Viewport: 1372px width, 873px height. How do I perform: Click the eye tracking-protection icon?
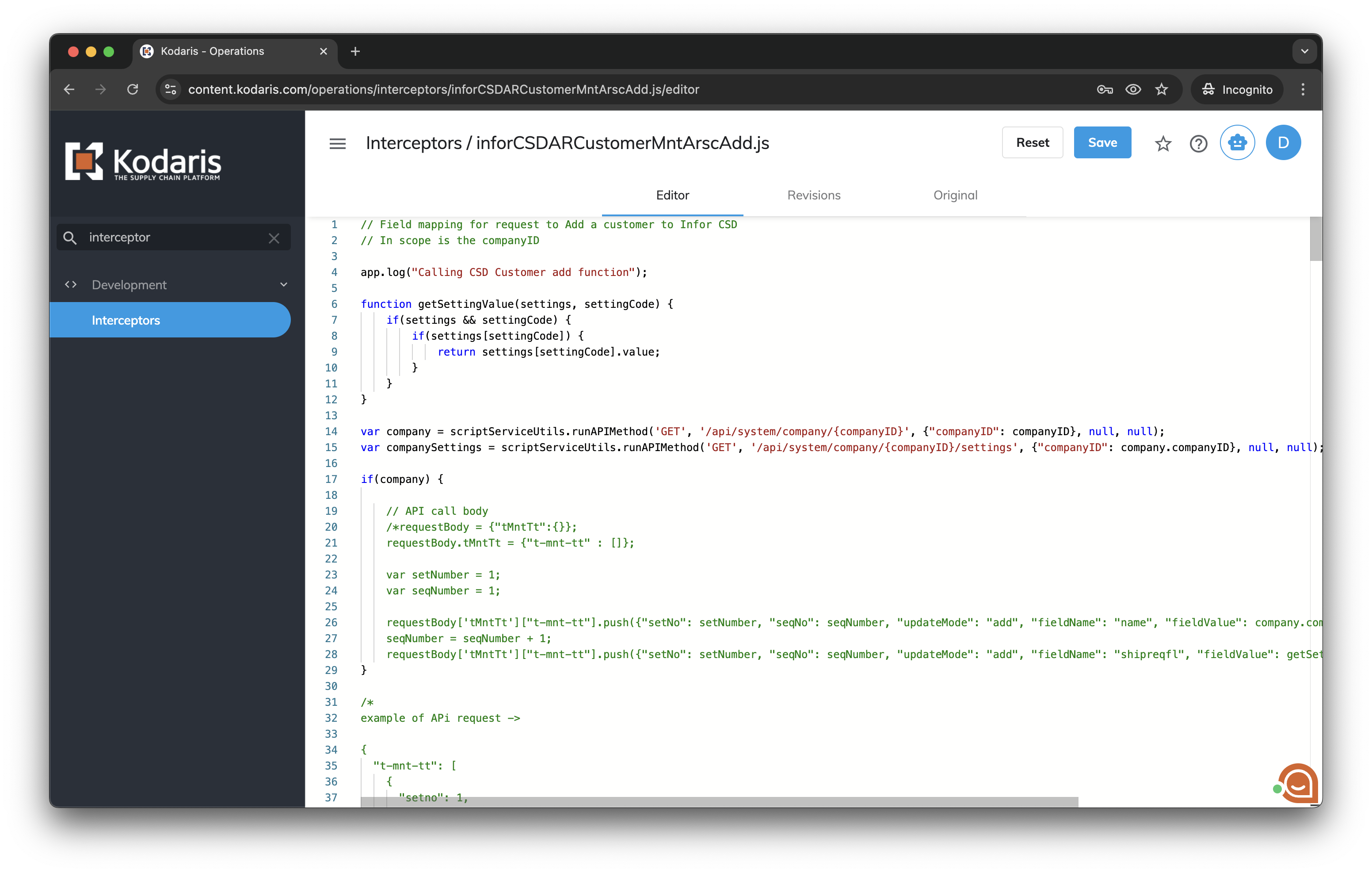1133,89
